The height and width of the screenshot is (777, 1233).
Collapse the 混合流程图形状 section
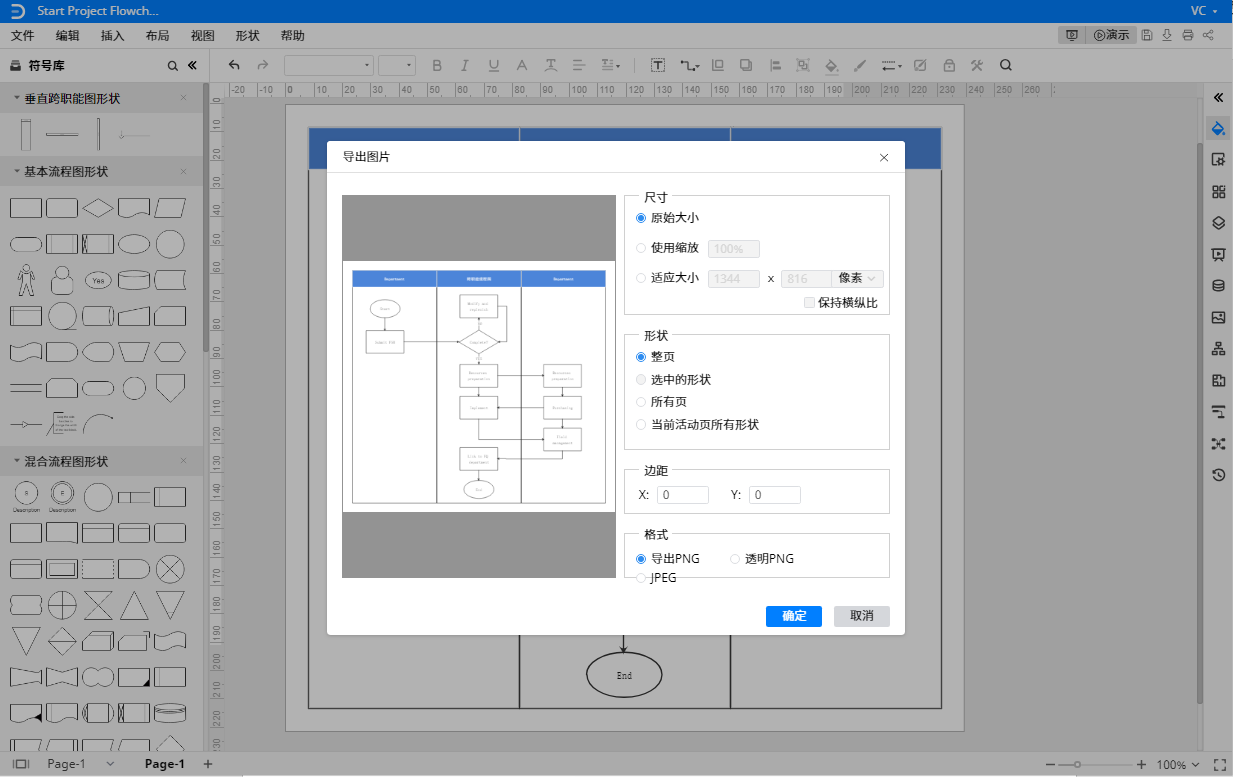(17, 461)
